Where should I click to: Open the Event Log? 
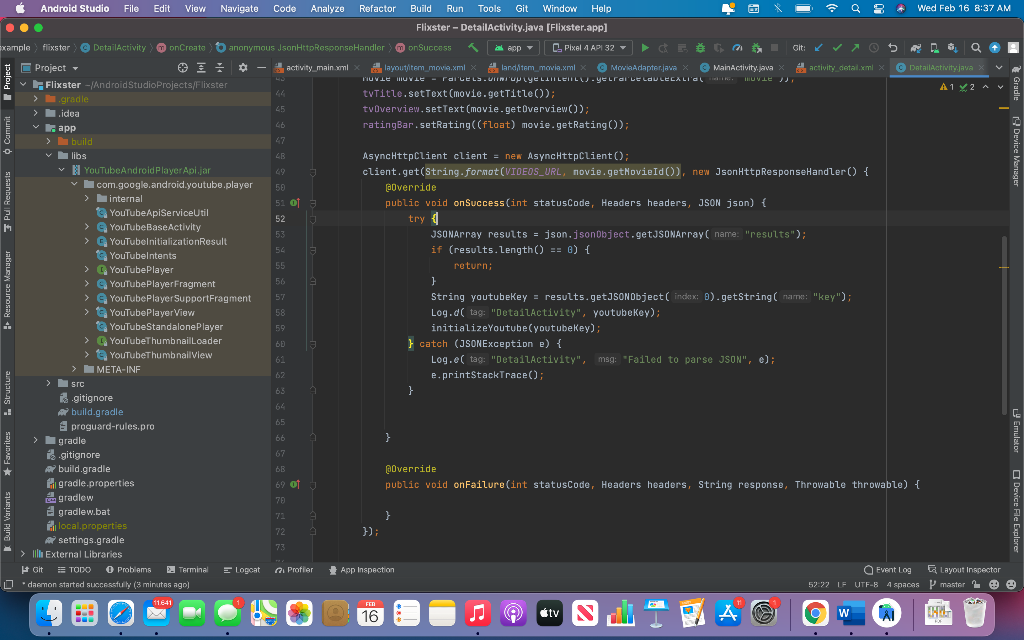(888, 570)
